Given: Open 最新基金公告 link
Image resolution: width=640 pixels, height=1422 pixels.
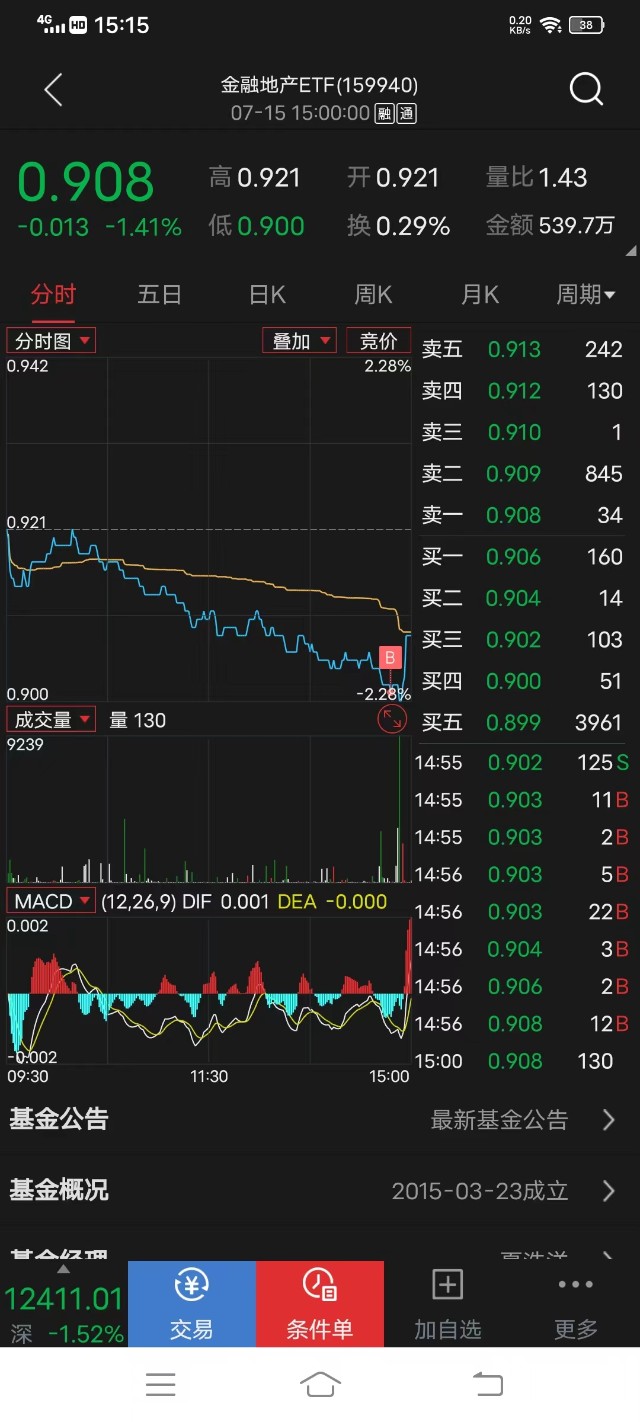Looking at the screenshot, I should [522, 1120].
